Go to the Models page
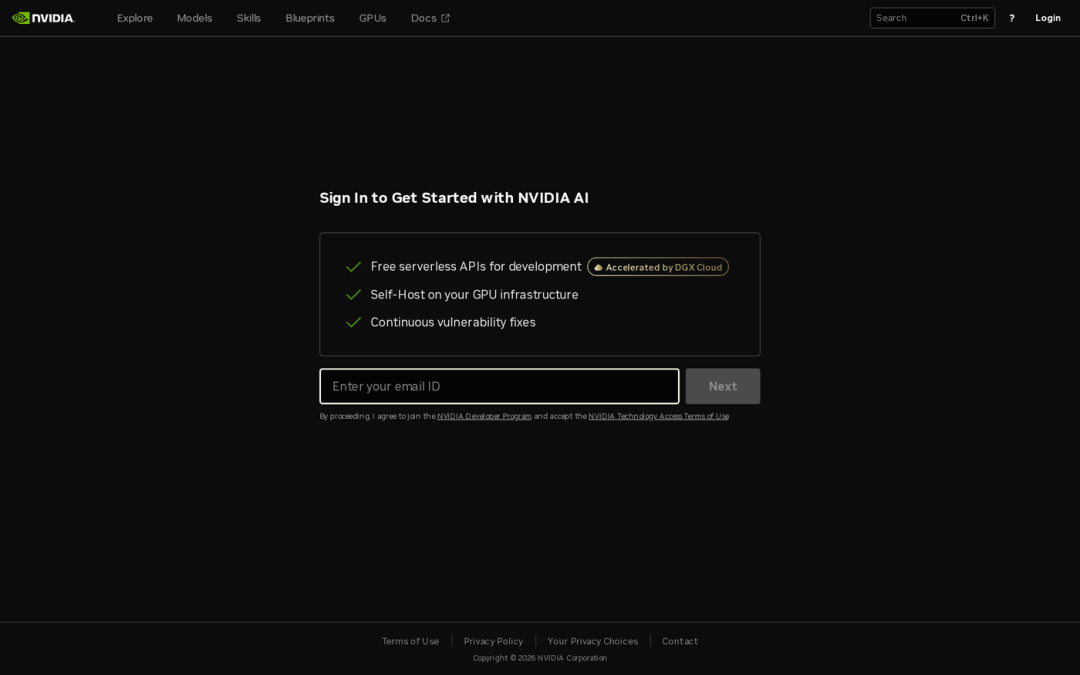The image size is (1080, 675). 194,18
